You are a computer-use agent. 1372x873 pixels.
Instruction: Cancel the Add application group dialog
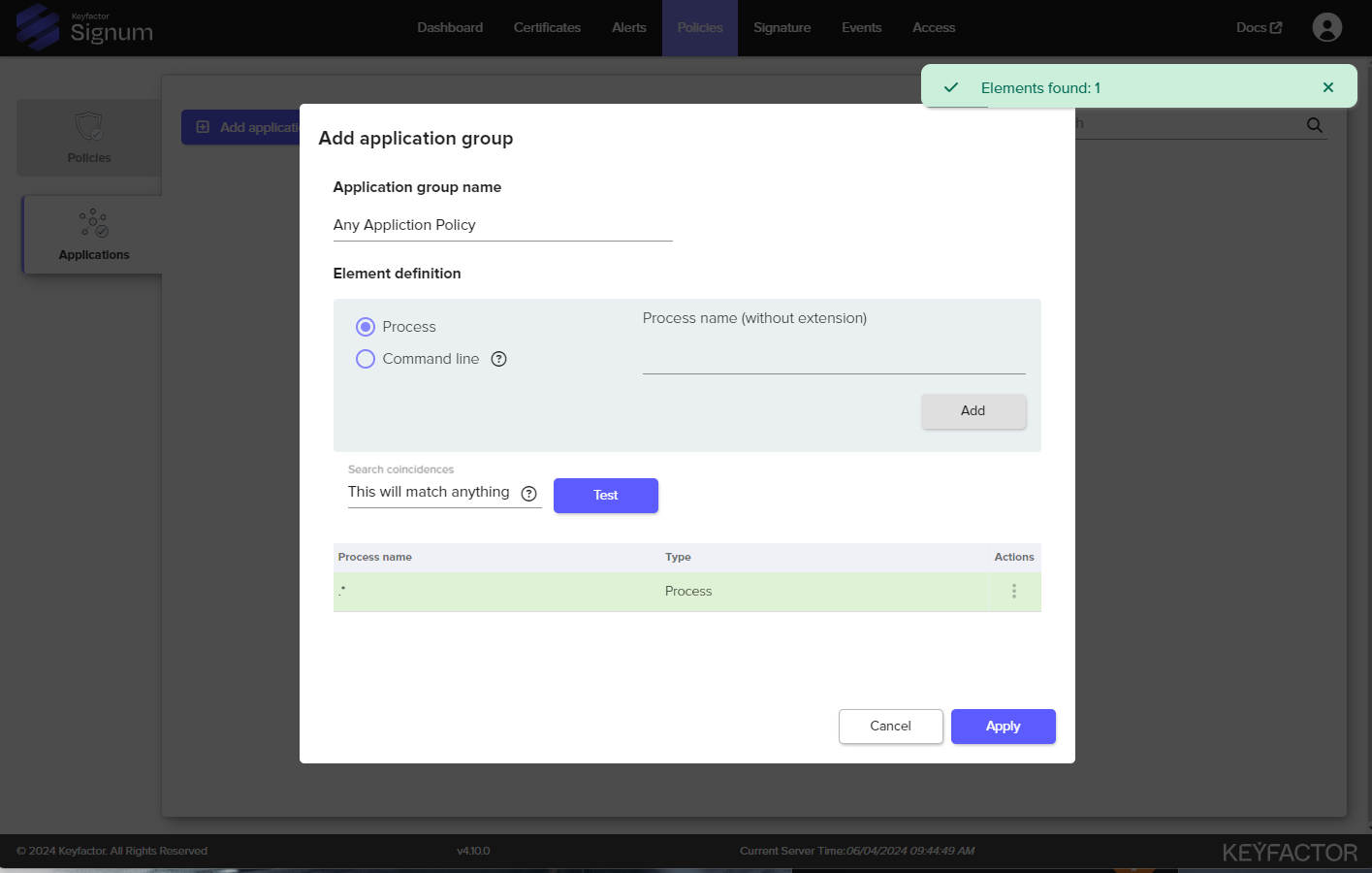(x=890, y=727)
